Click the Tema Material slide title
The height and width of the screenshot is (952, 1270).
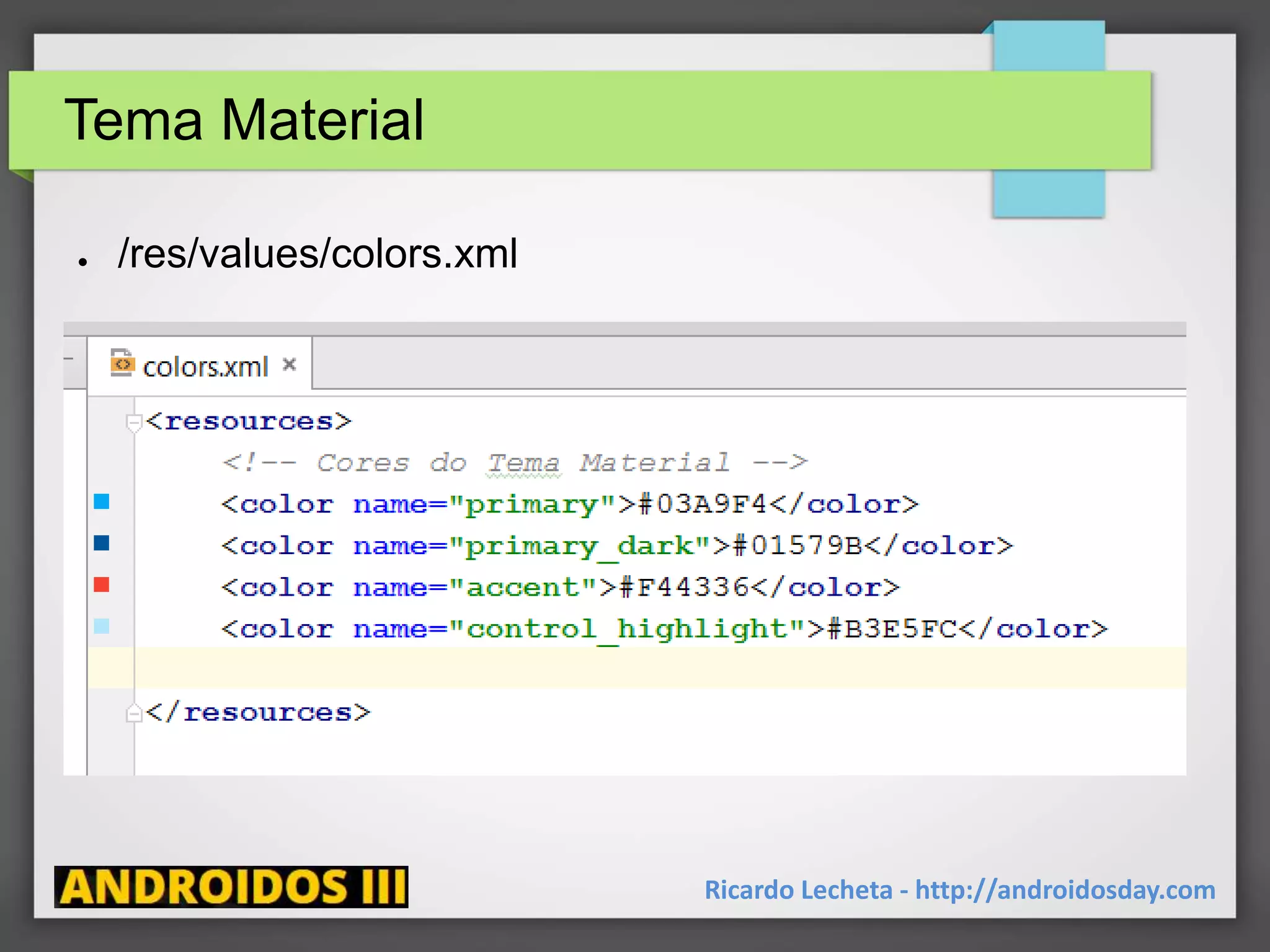pos(244,120)
